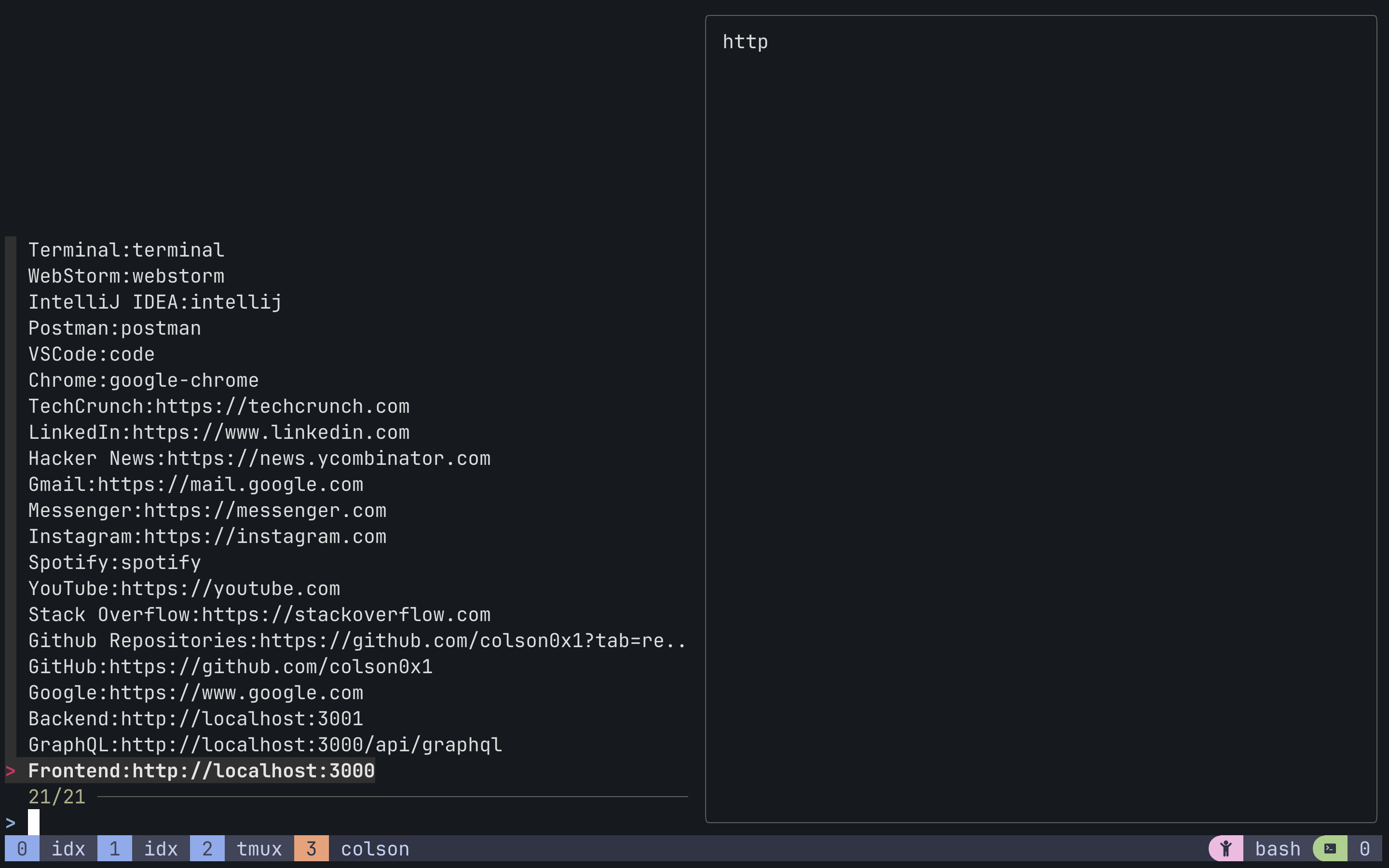Viewport: 1389px width, 868px height.
Task: Click the pink person icon in status bar
Action: click(x=1226, y=849)
